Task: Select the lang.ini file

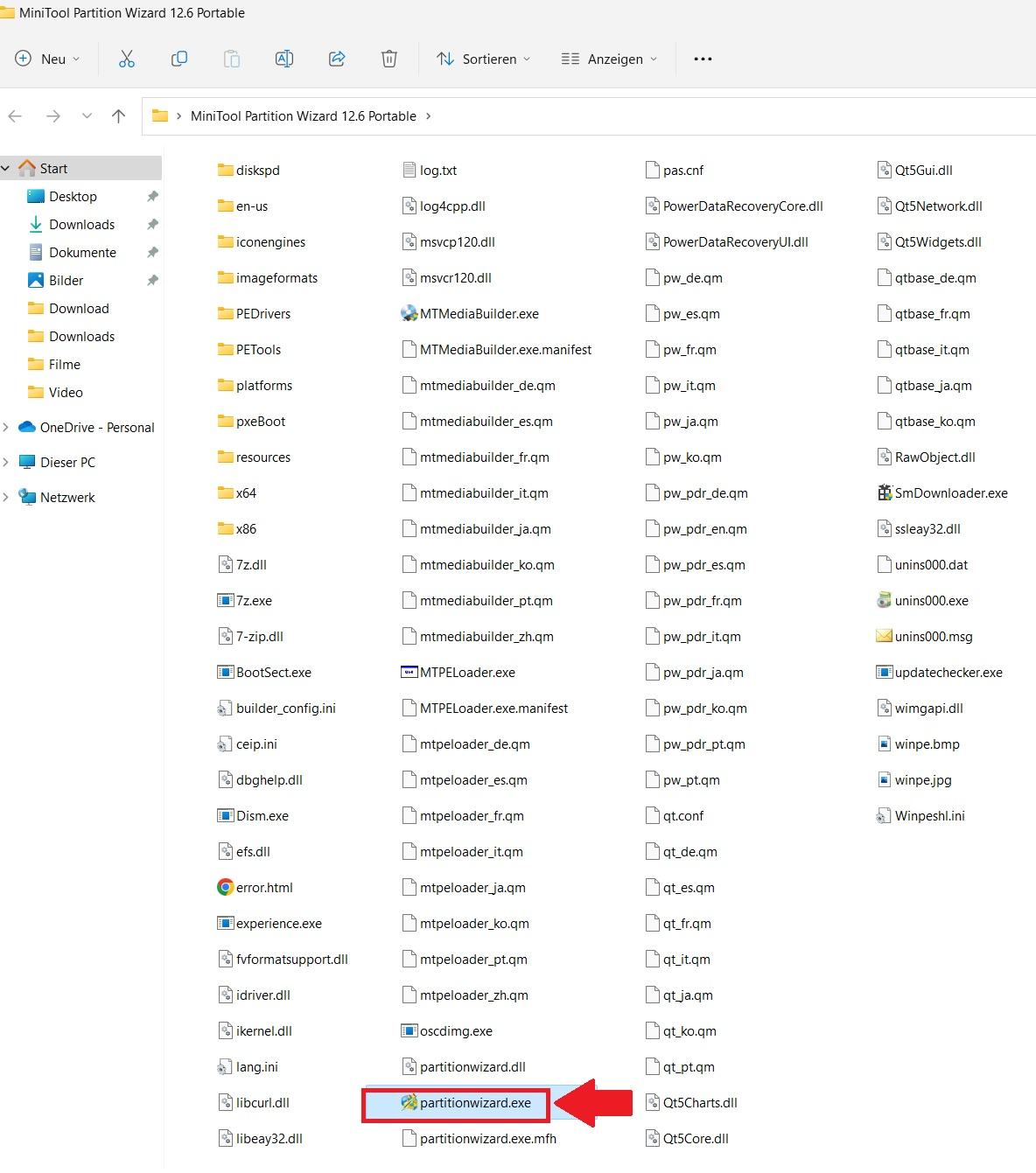Action: [x=248, y=1066]
